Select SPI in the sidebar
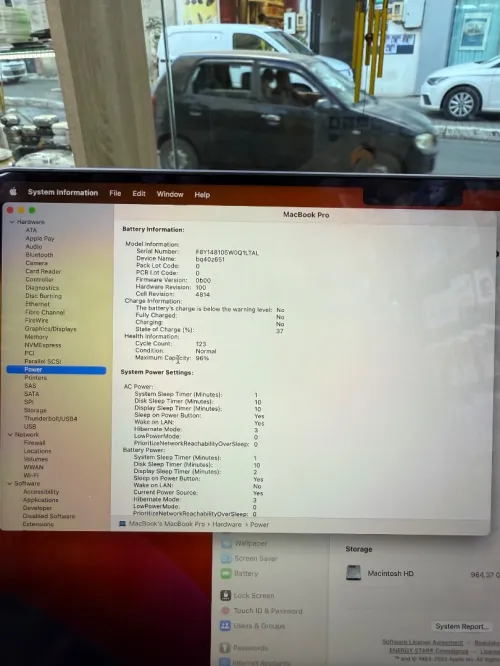The height and width of the screenshot is (666, 500). tap(28, 402)
